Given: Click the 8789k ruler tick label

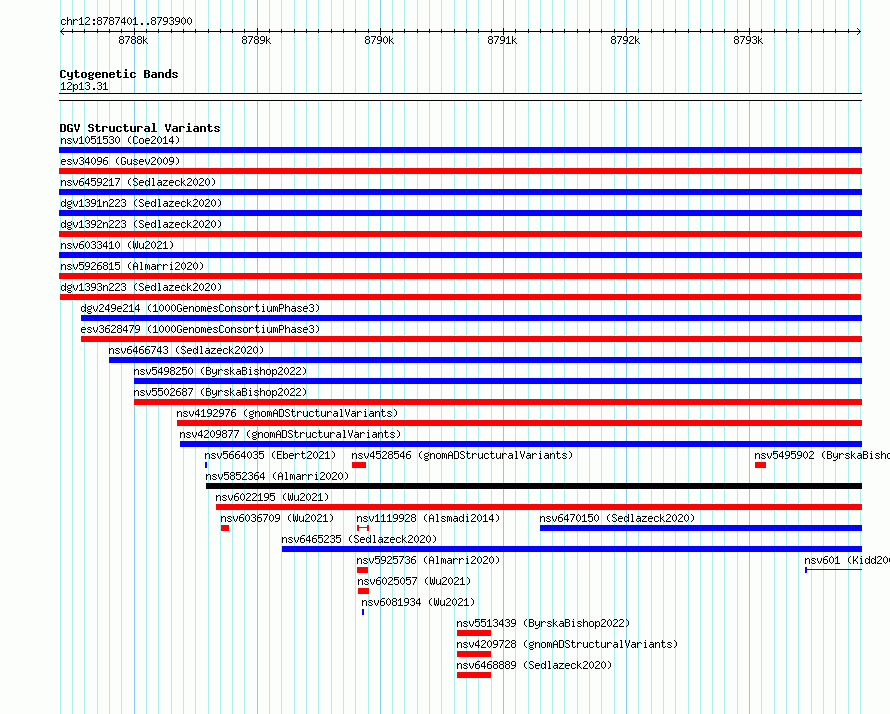Looking at the screenshot, I should tap(256, 41).
